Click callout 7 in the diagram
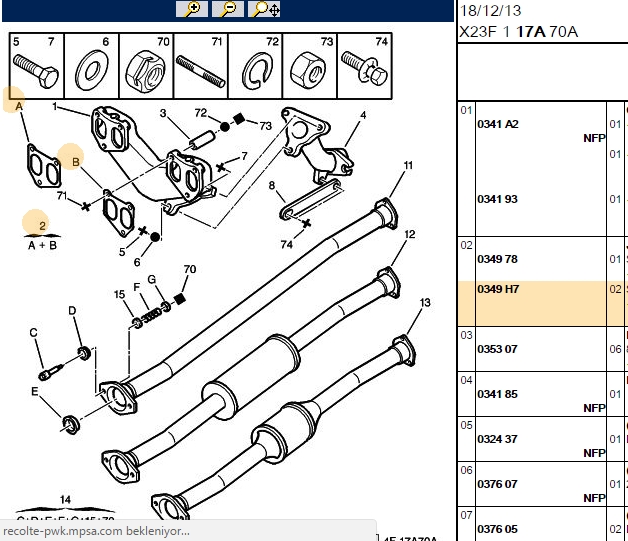The width and height of the screenshot is (628, 541). (x=244, y=156)
